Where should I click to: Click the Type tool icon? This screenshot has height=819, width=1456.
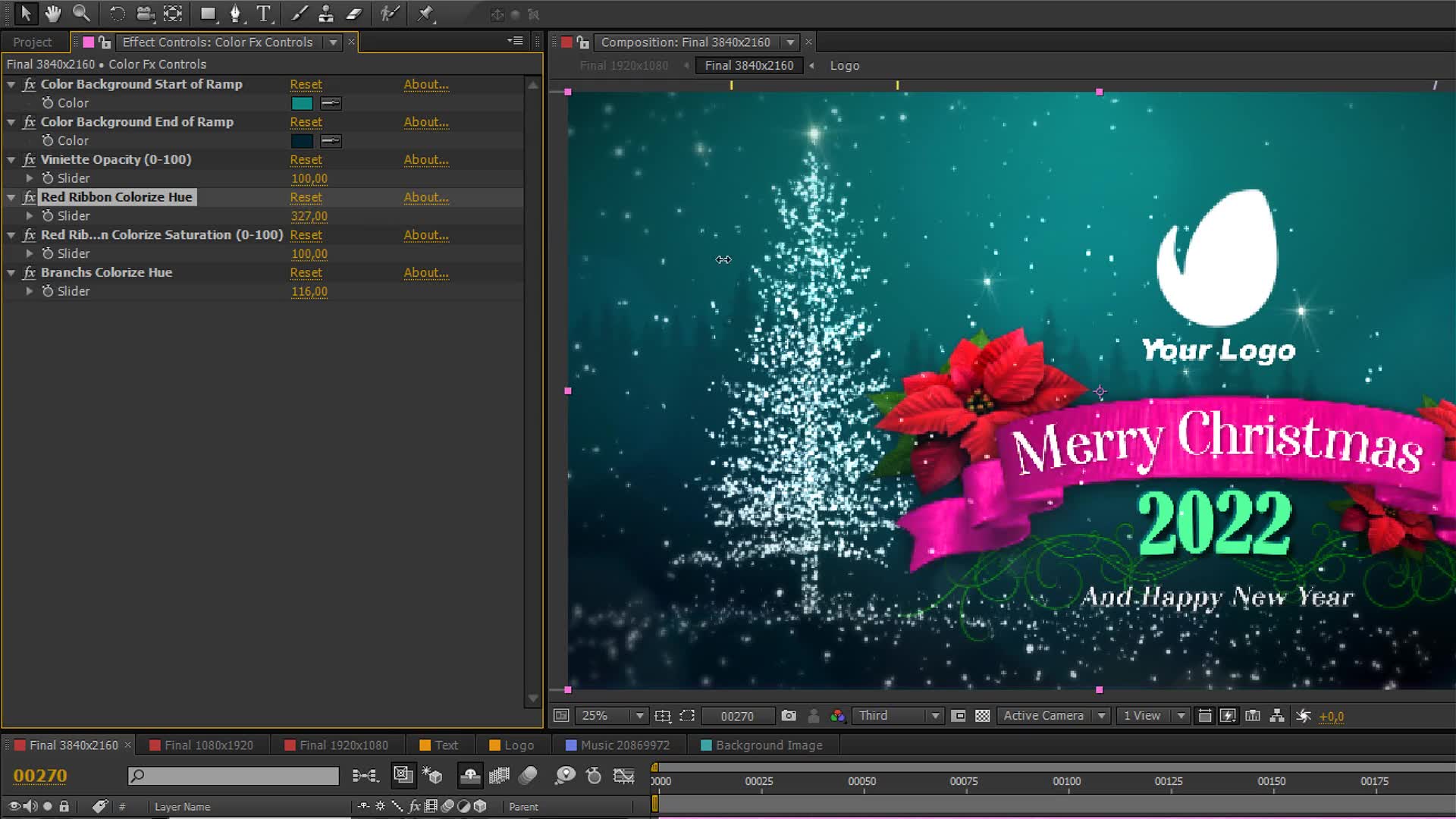263,13
